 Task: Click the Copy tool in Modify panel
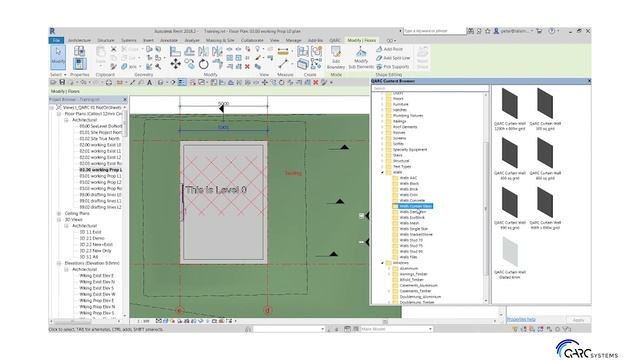click(x=189, y=64)
